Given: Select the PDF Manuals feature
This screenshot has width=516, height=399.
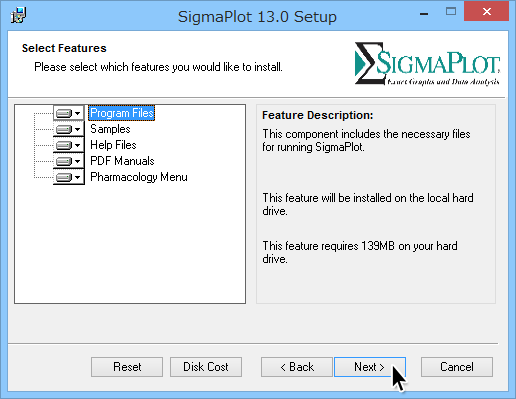Looking at the screenshot, I should point(122,161).
